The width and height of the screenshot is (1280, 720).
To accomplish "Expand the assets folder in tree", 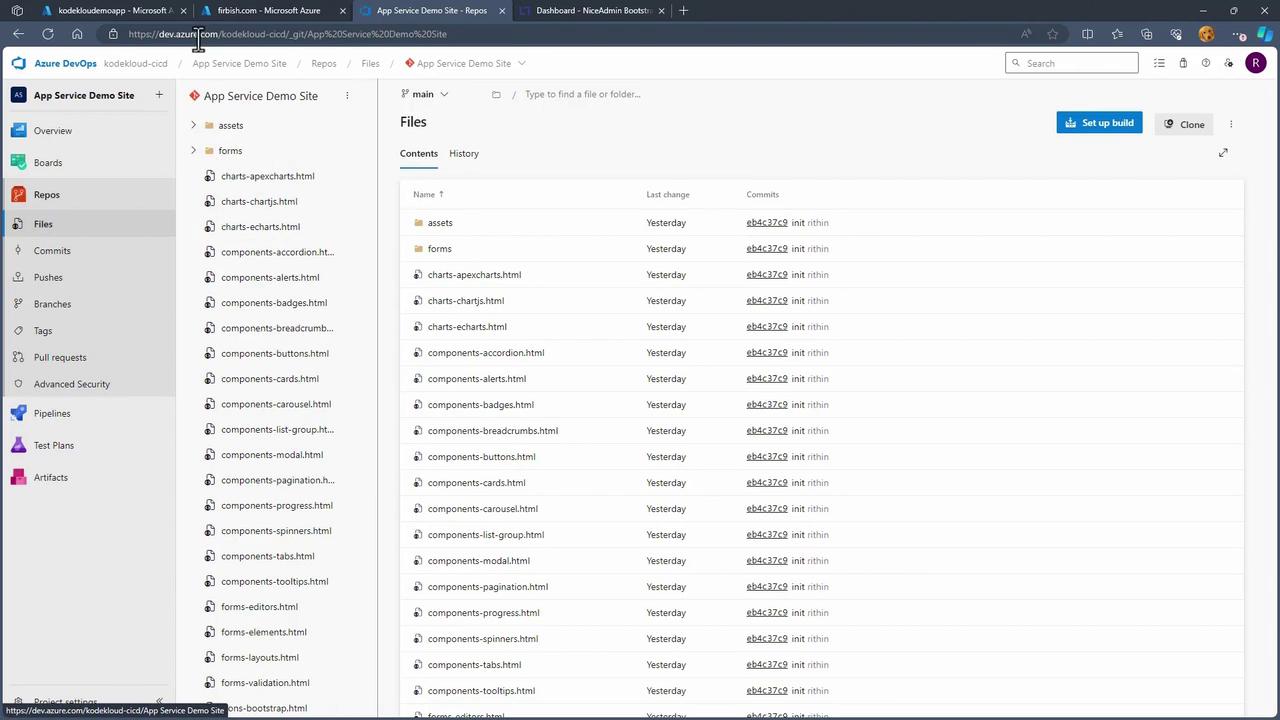I will (x=193, y=125).
